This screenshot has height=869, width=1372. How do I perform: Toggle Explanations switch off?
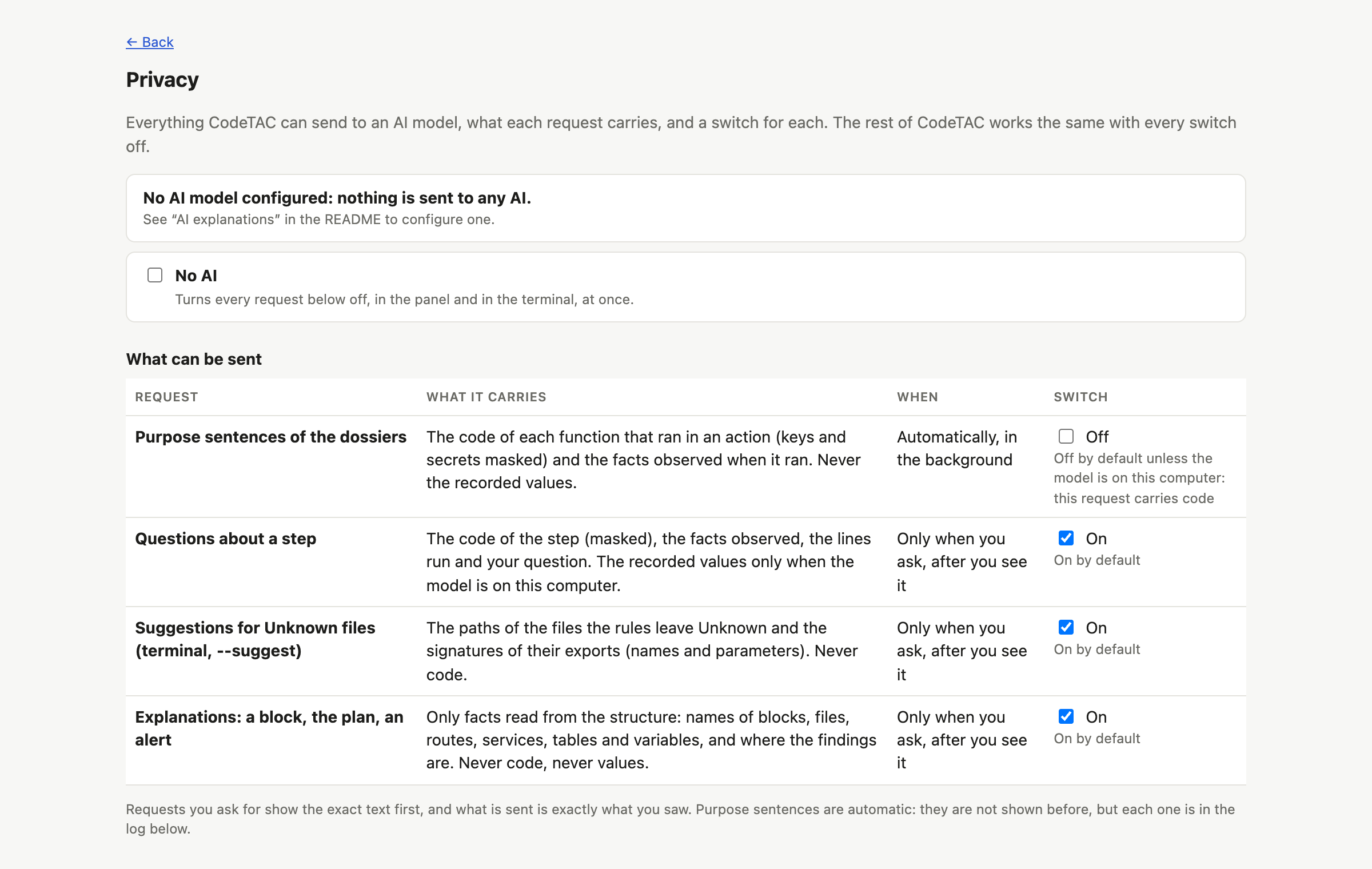(x=1066, y=716)
